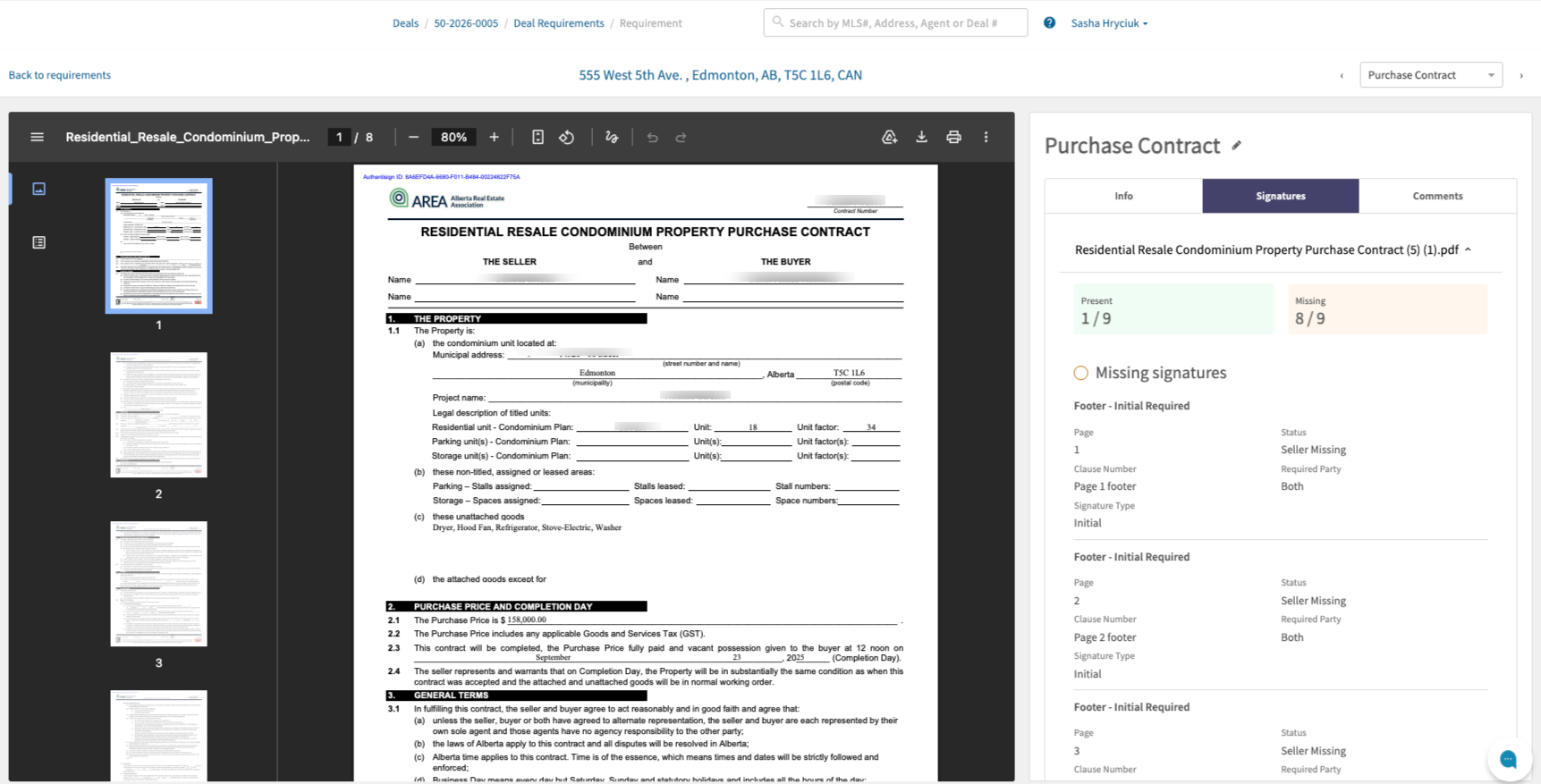The image size is (1541, 784).
Task: Edit the Purchase Contract title
Action: (x=1236, y=145)
